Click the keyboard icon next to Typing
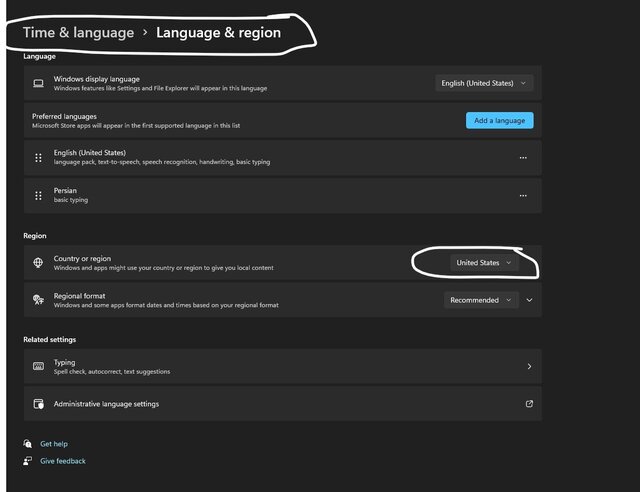This screenshot has width=640, height=492. tap(38, 367)
